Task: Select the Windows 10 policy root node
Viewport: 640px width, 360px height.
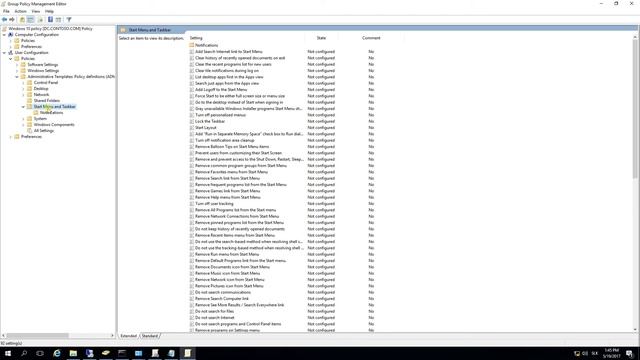Action: tap(50, 29)
